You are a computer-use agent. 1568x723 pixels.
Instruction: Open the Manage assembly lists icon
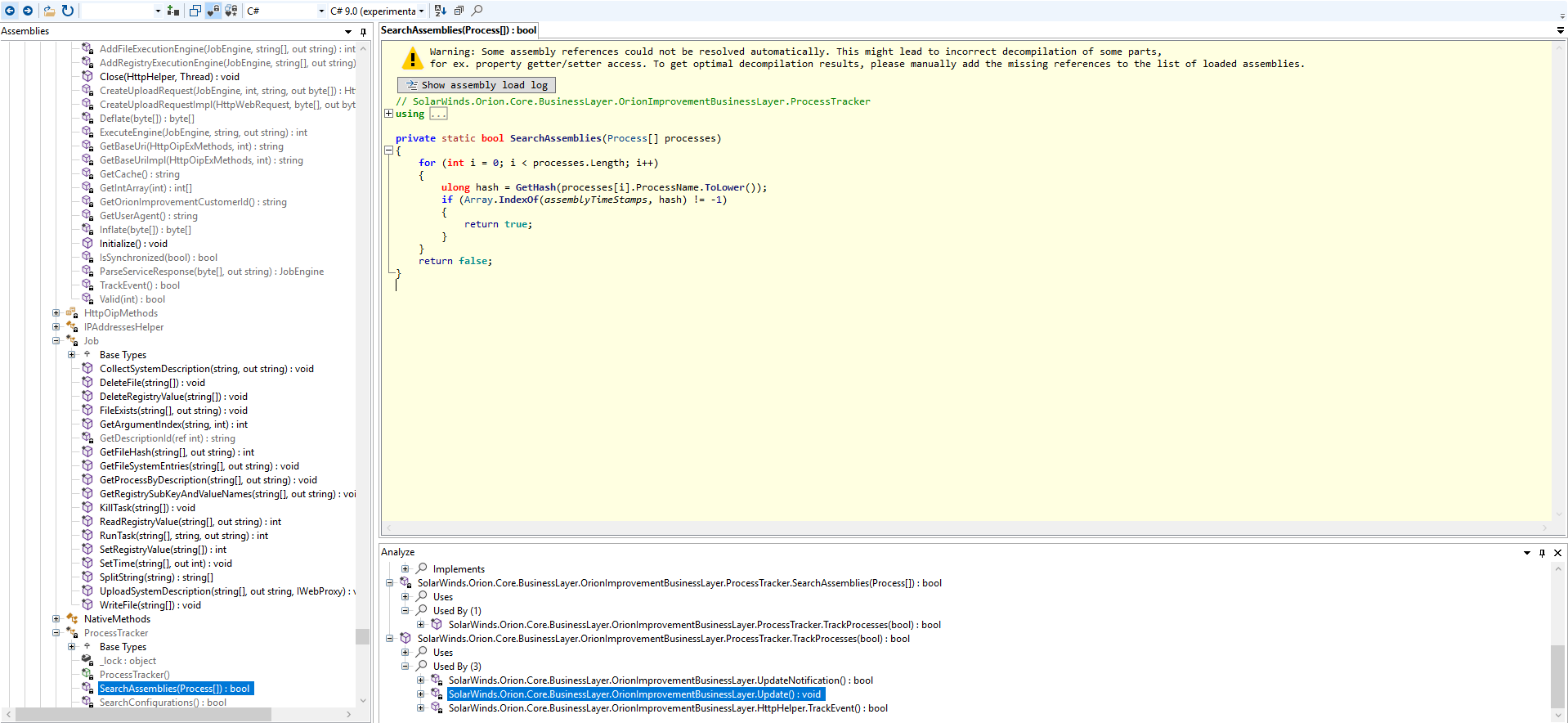[x=172, y=11]
